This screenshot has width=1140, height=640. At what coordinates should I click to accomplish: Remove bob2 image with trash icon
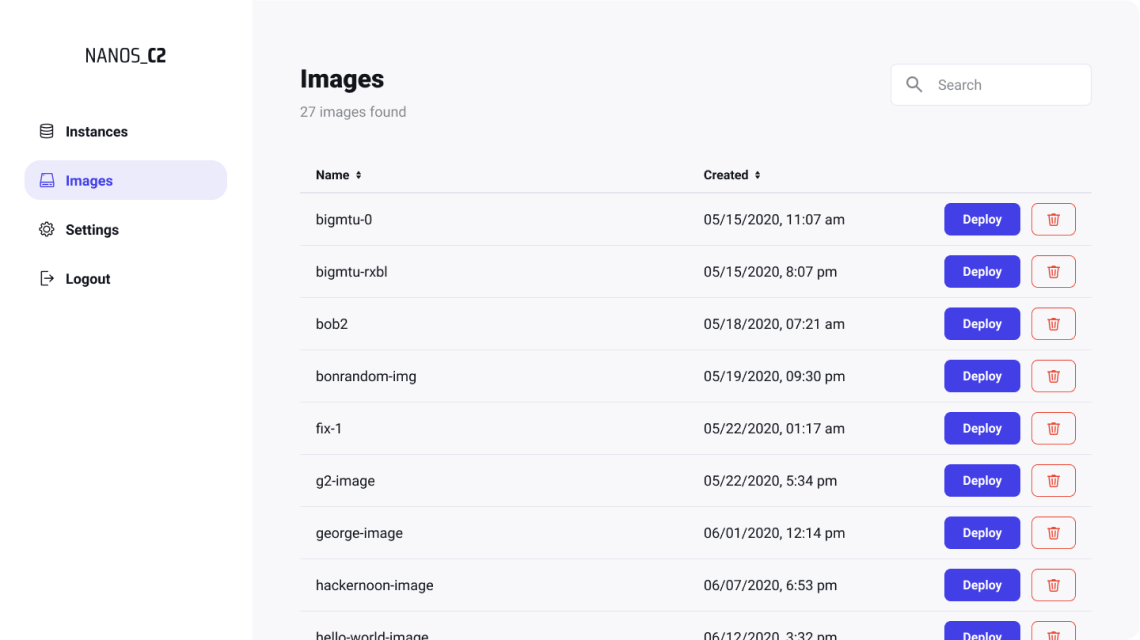click(x=1053, y=324)
